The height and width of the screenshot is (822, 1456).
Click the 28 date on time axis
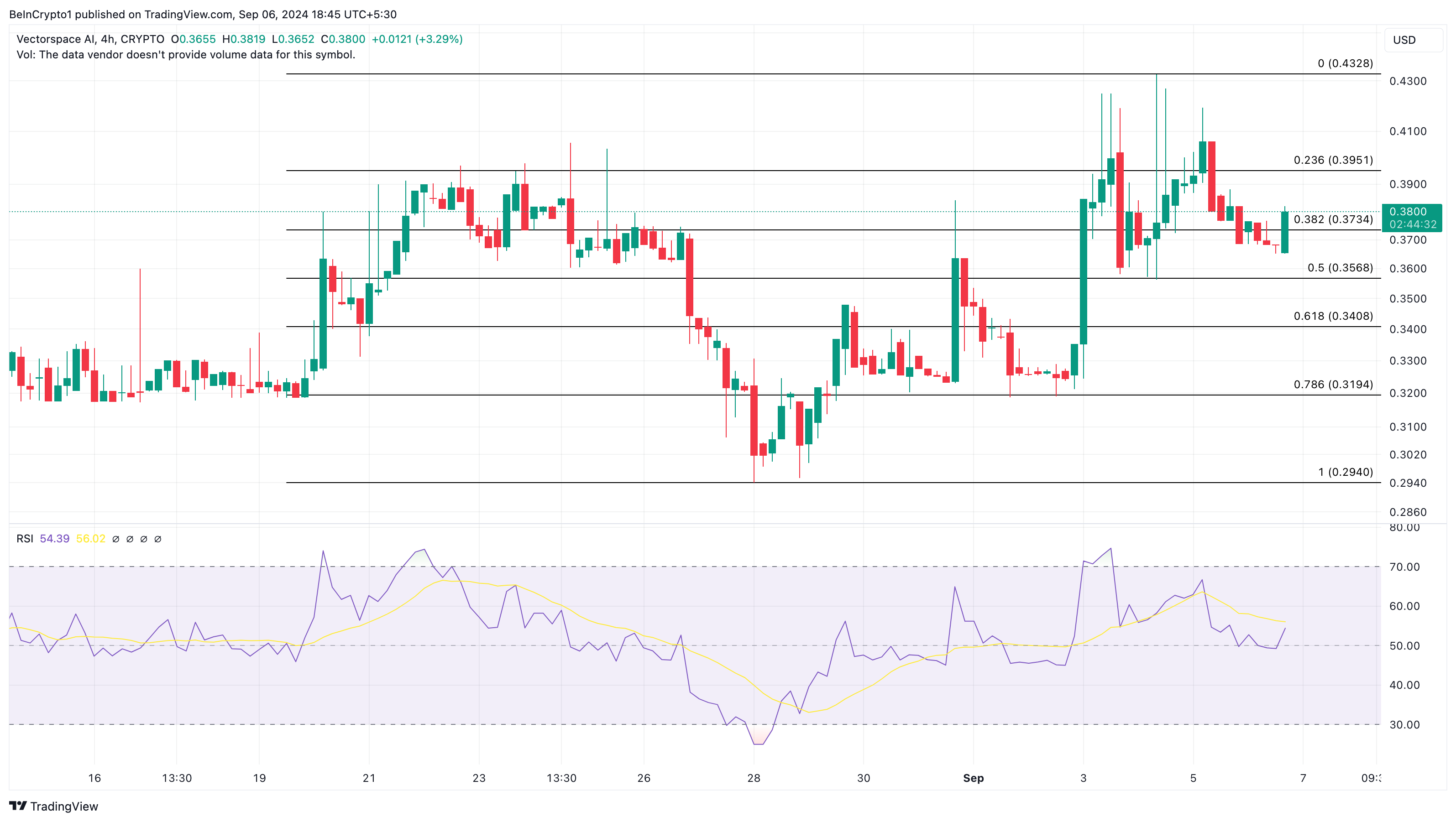[x=754, y=778]
